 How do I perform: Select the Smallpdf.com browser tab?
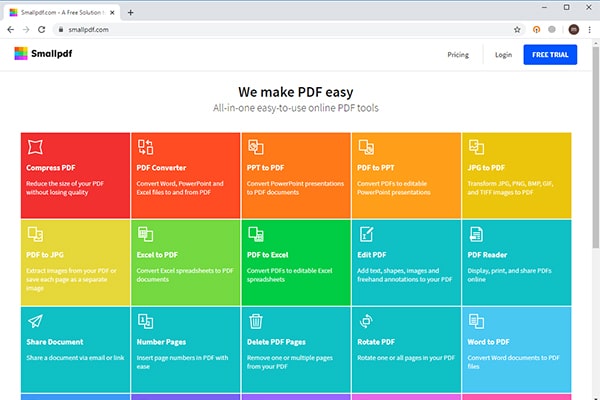click(x=61, y=12)
